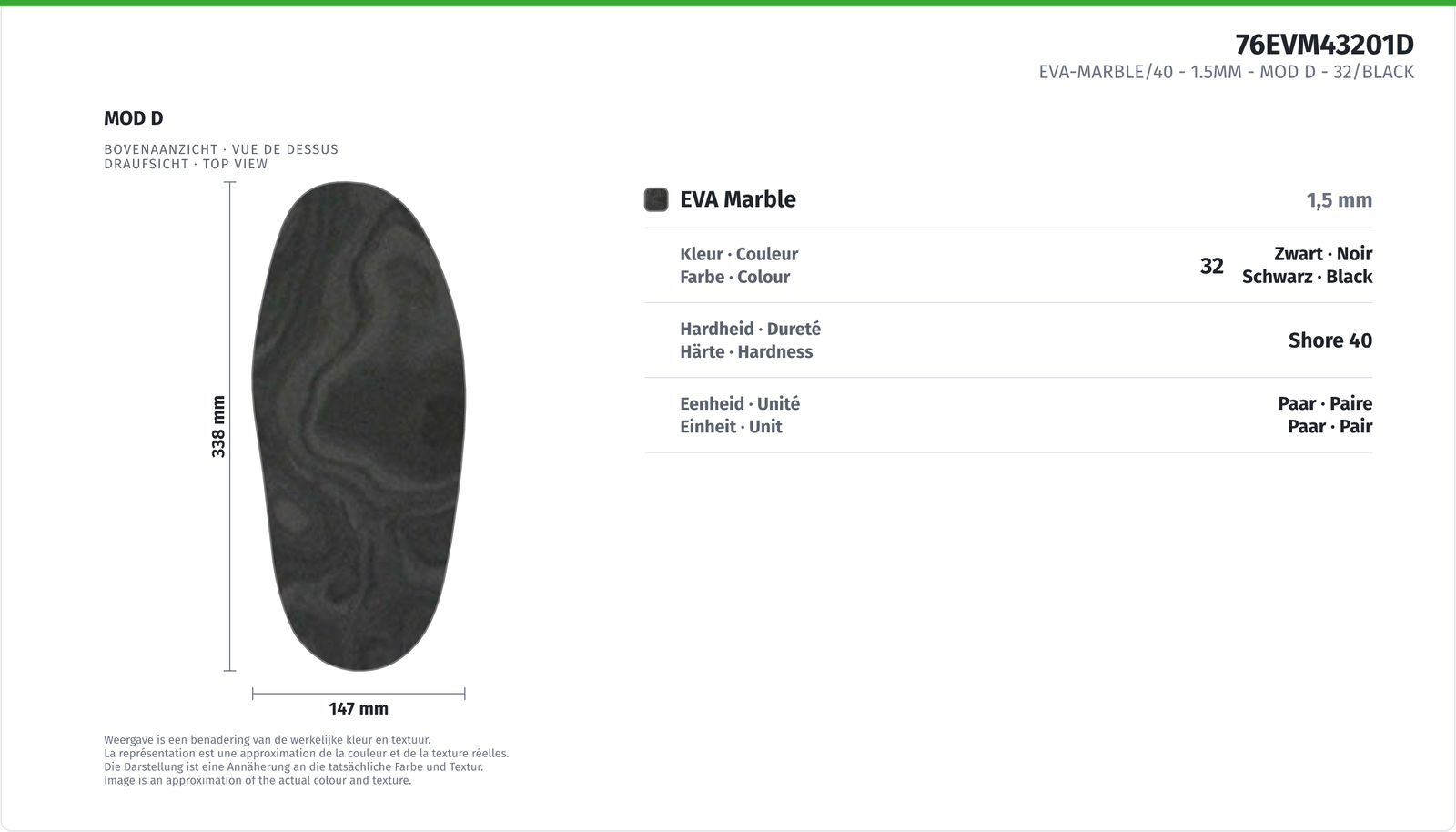1456x832 pixels.
Task: Select the product code 76EVM43201D
Action: click(x=1324, y=44)
